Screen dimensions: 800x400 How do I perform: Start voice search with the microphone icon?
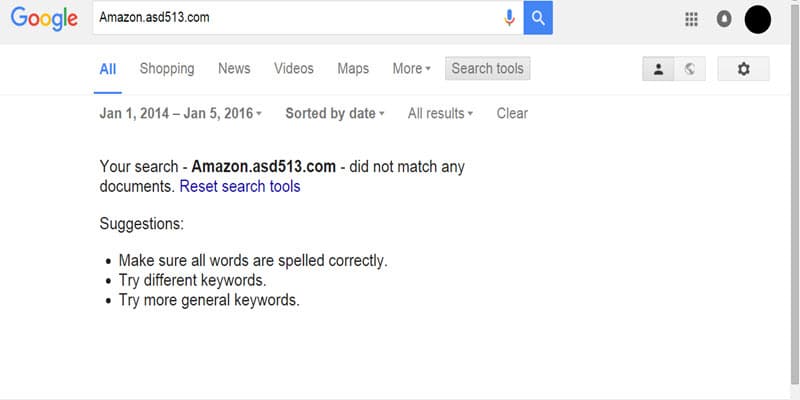point(509,18)
